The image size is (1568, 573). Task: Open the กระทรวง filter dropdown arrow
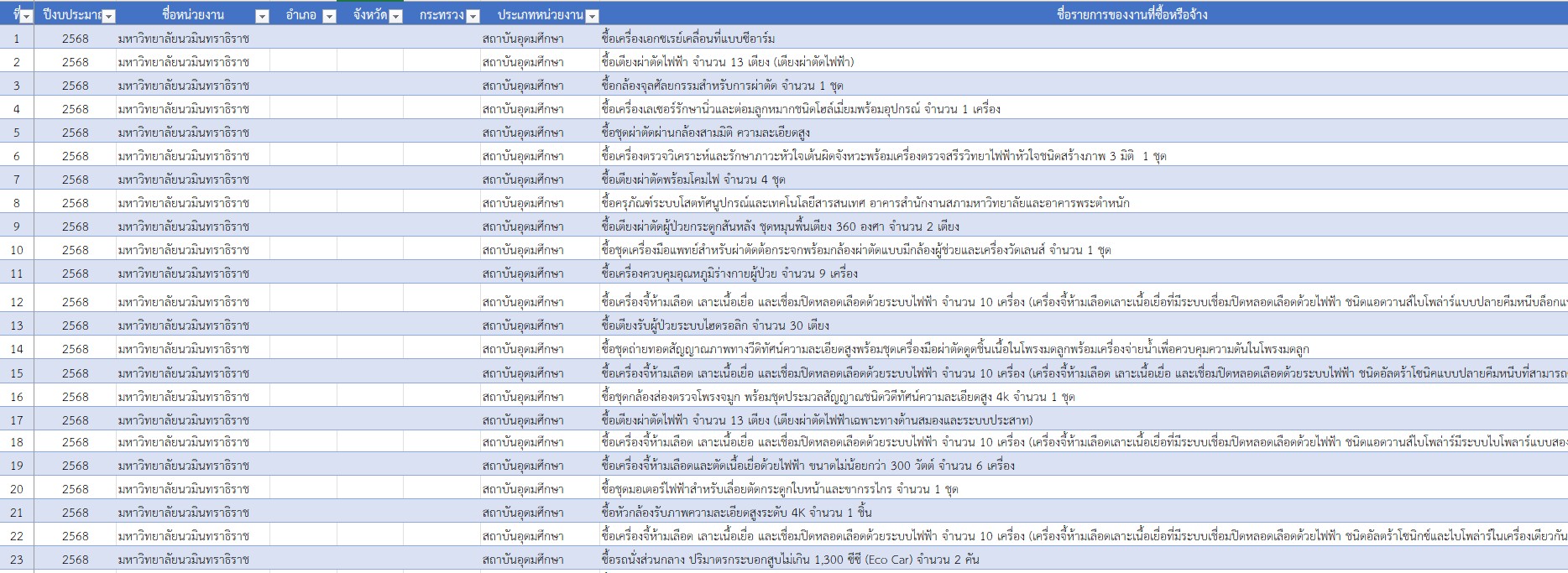[x=473, y=16]
